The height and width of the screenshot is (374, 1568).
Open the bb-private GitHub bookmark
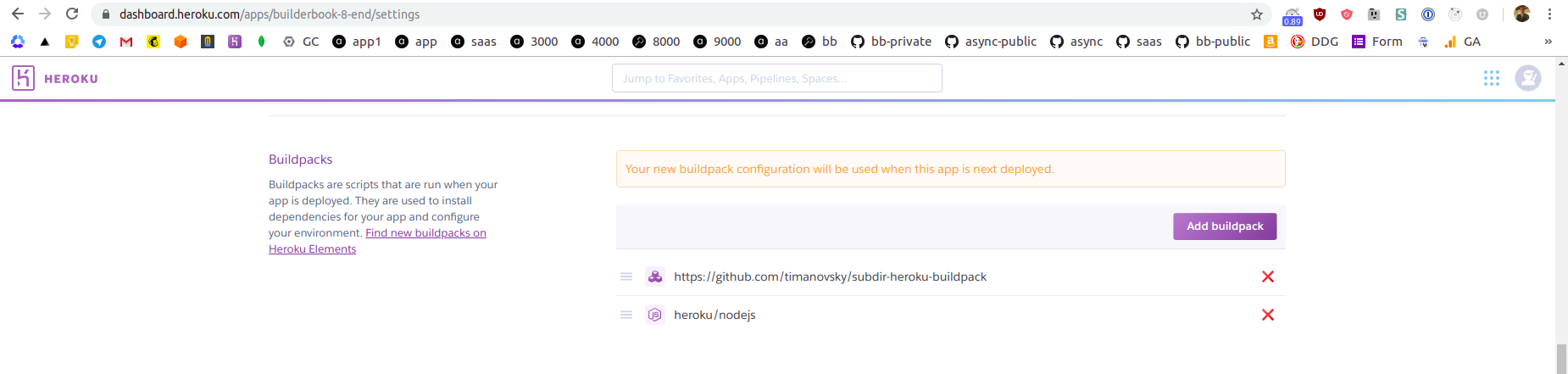click(891, 42)
